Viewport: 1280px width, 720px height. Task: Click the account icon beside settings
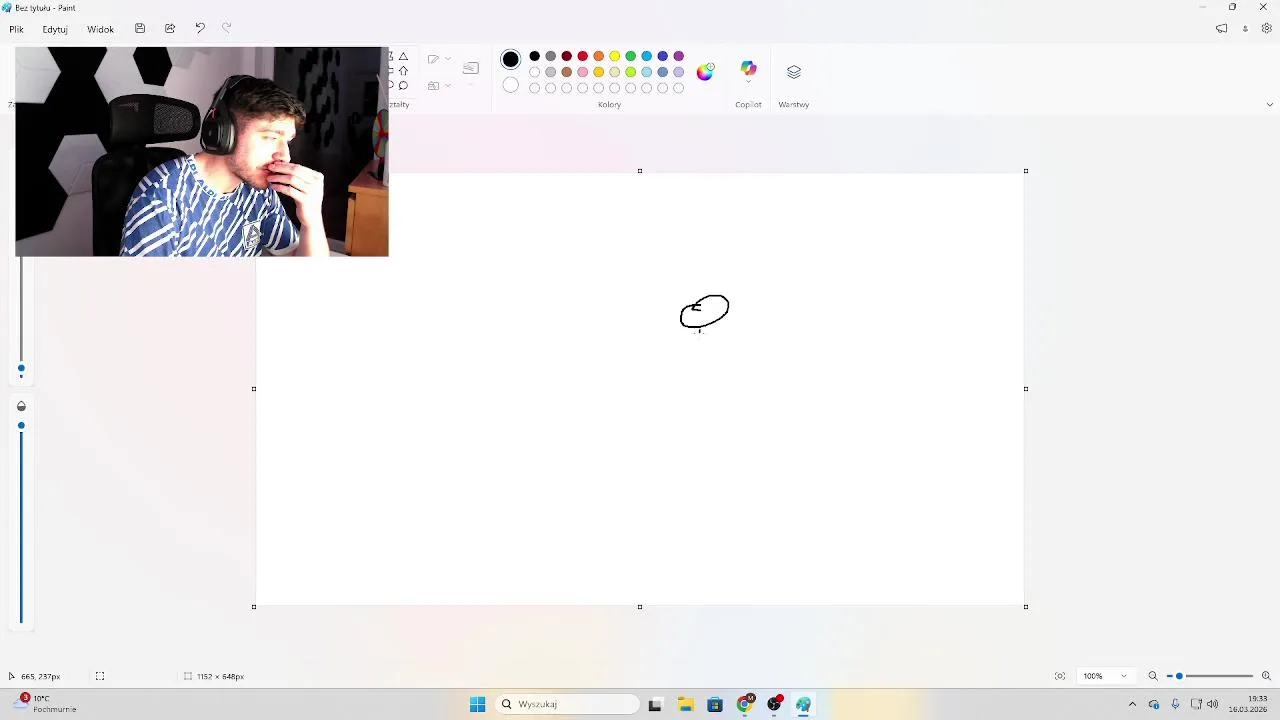click(x=1245, y=29)
